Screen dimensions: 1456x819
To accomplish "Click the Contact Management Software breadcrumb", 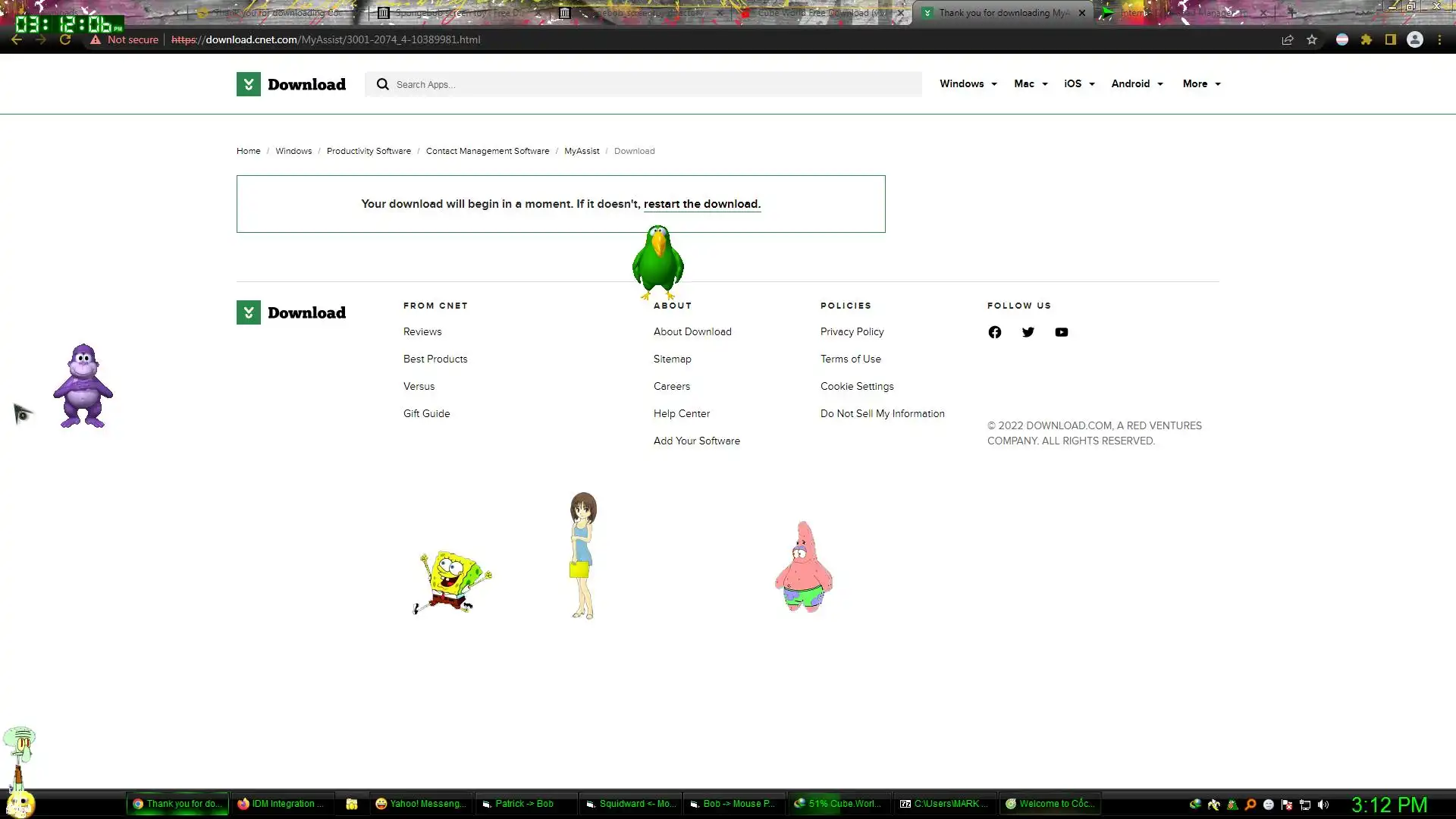I will [488, 151].
